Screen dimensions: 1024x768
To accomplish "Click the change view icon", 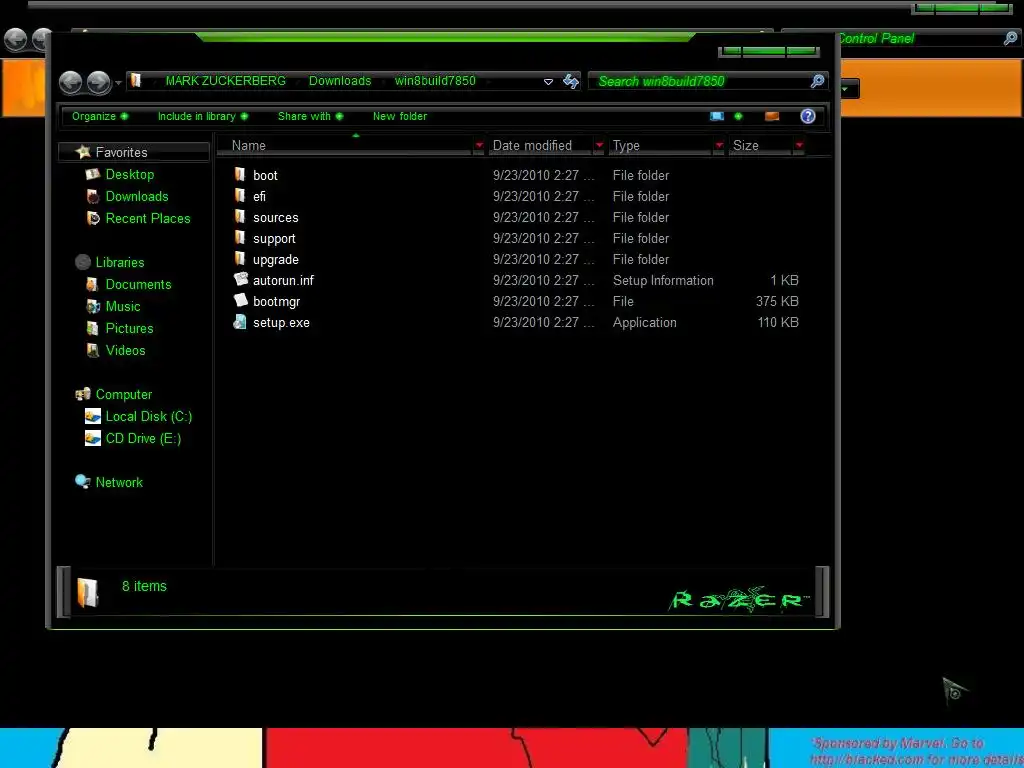I will pyautogui.click(x=717, y=116).
